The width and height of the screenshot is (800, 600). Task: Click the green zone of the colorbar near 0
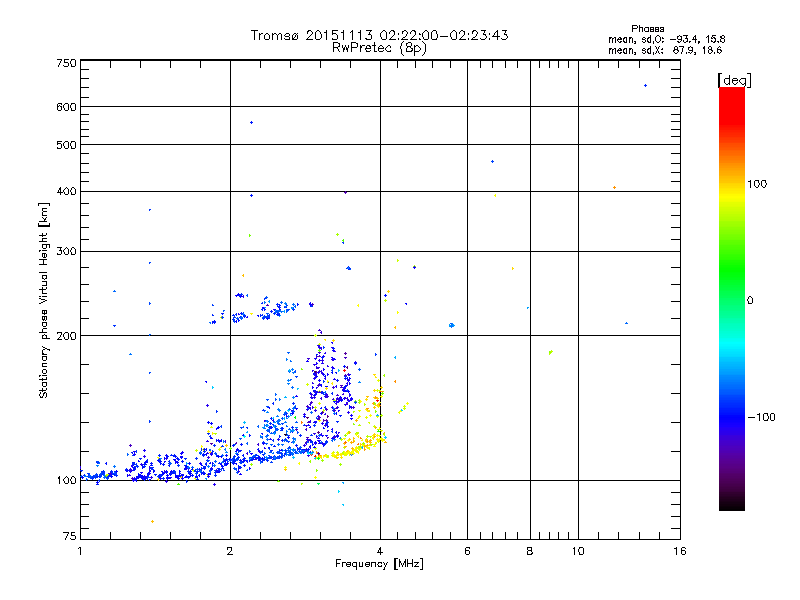tap(732, 286)
